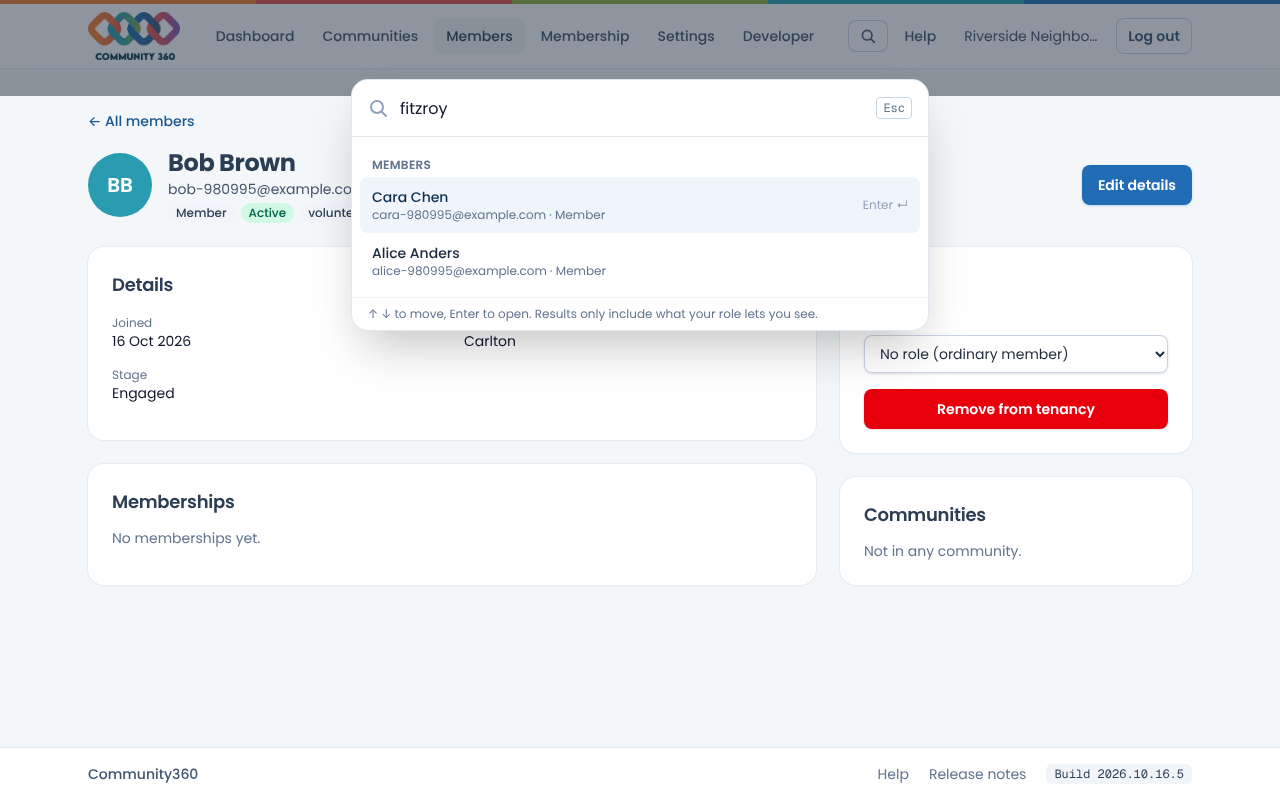This screenshot has height=800, width=1280.
Task: Open Settings in the top navigation
Action: [686, 36]
